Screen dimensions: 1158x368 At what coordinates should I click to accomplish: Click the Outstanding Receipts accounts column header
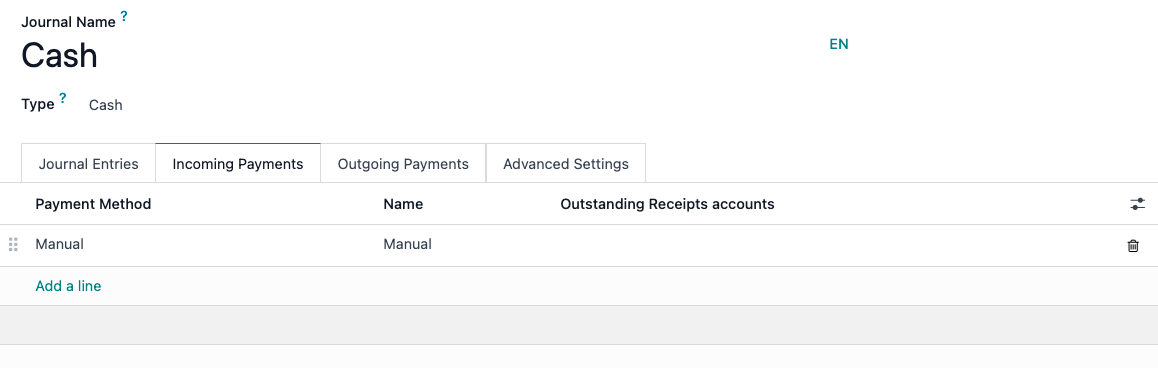tap(668, 204)
